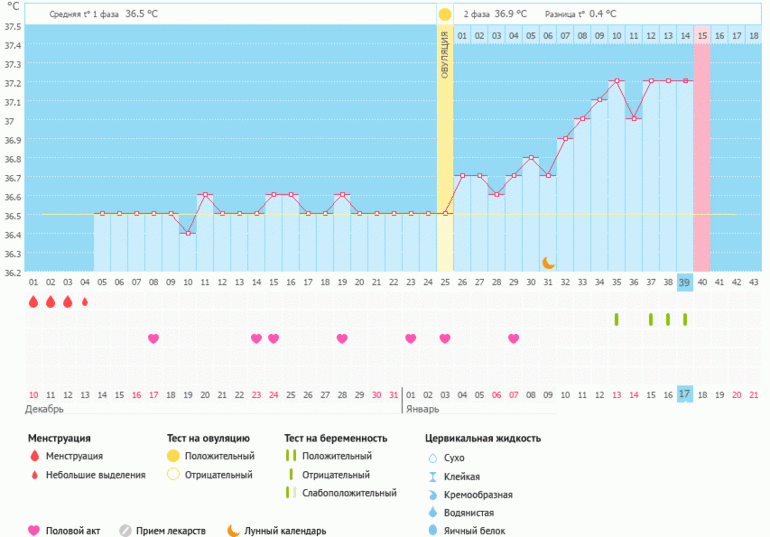Click the pink column for phase day 15
The image size is (770, 537).
pyautogui.click(x=702, y=150)
